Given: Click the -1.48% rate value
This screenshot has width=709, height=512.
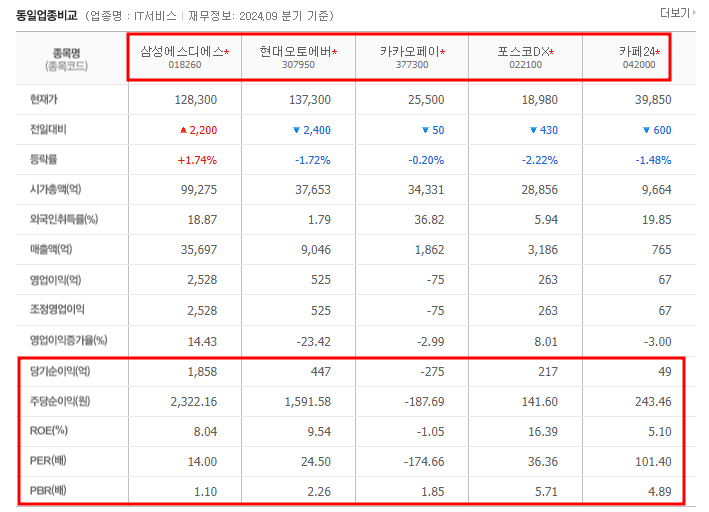Looking at the screenshot, I should pos(653,160).
